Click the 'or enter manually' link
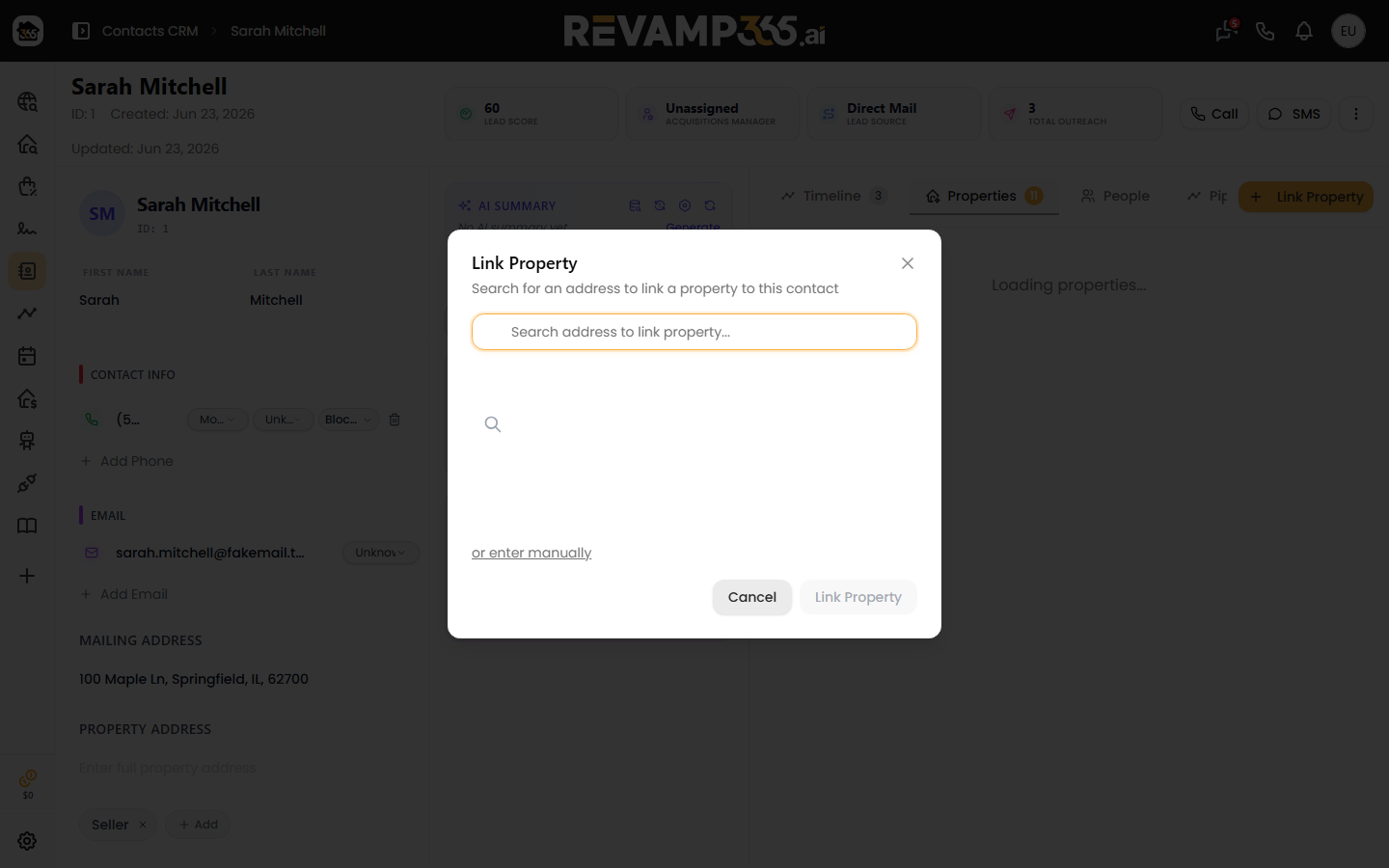This screenshot has width=1389, height=868. (x=531, y=553)
